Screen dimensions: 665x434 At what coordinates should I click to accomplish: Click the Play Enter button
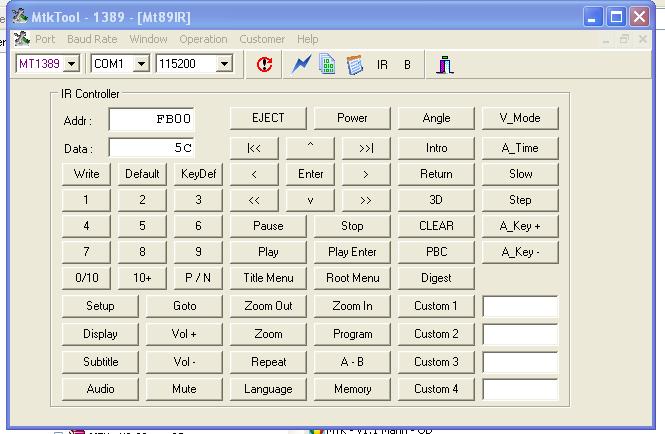pyautogui.click(x=352, y=252)
